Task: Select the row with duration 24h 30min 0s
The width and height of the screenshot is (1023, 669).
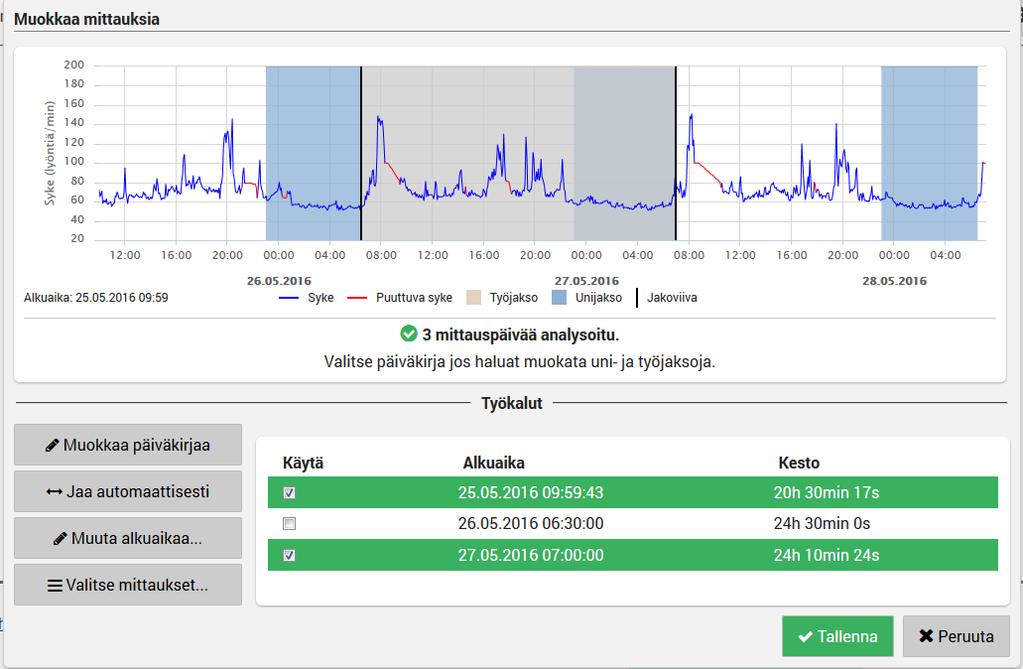Action: pos(633,523)
